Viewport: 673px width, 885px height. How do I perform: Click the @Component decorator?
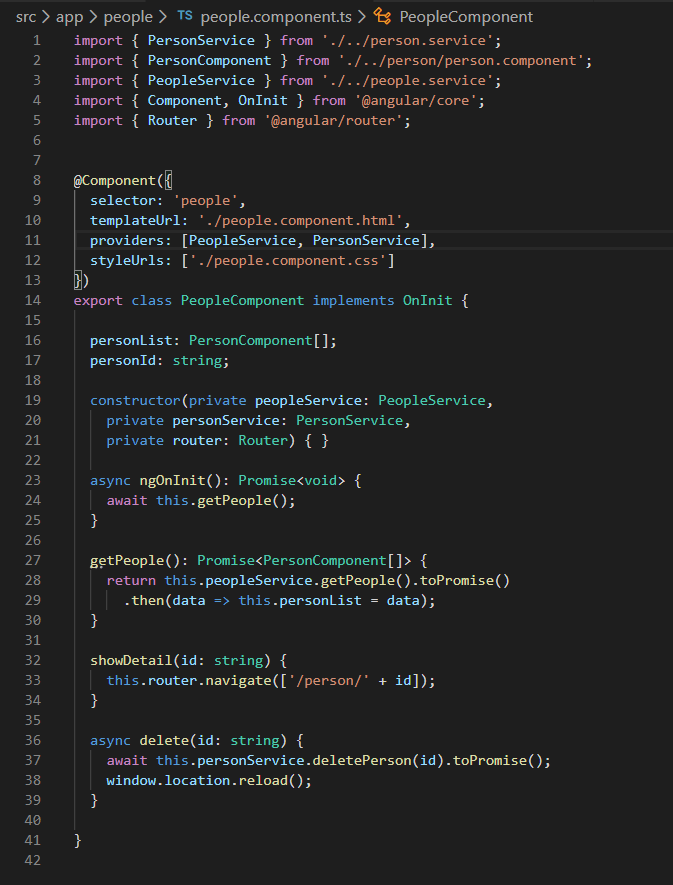115,181
